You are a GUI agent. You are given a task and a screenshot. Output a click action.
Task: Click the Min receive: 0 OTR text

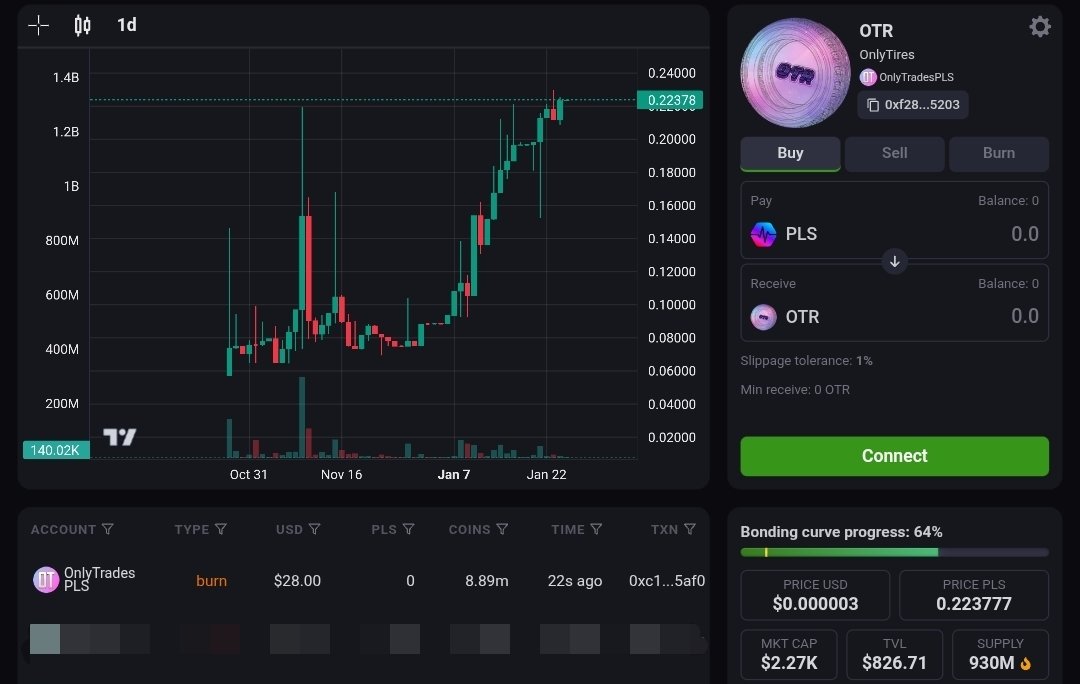click(x=795, y=390)
